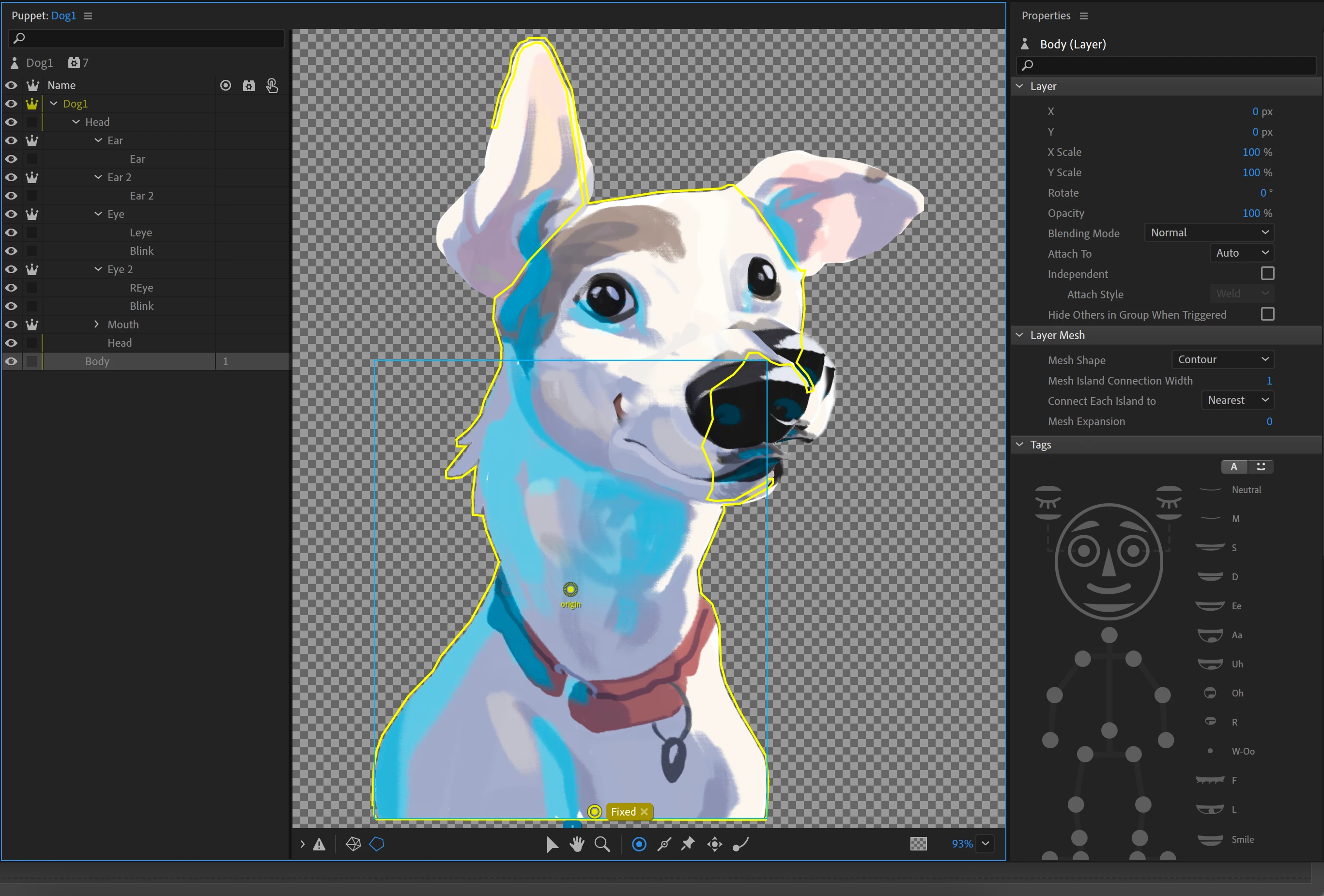The image size is (1324, 896).
Task: Check Hide Others in Group When Triggered
Action: coord(1267,314)
